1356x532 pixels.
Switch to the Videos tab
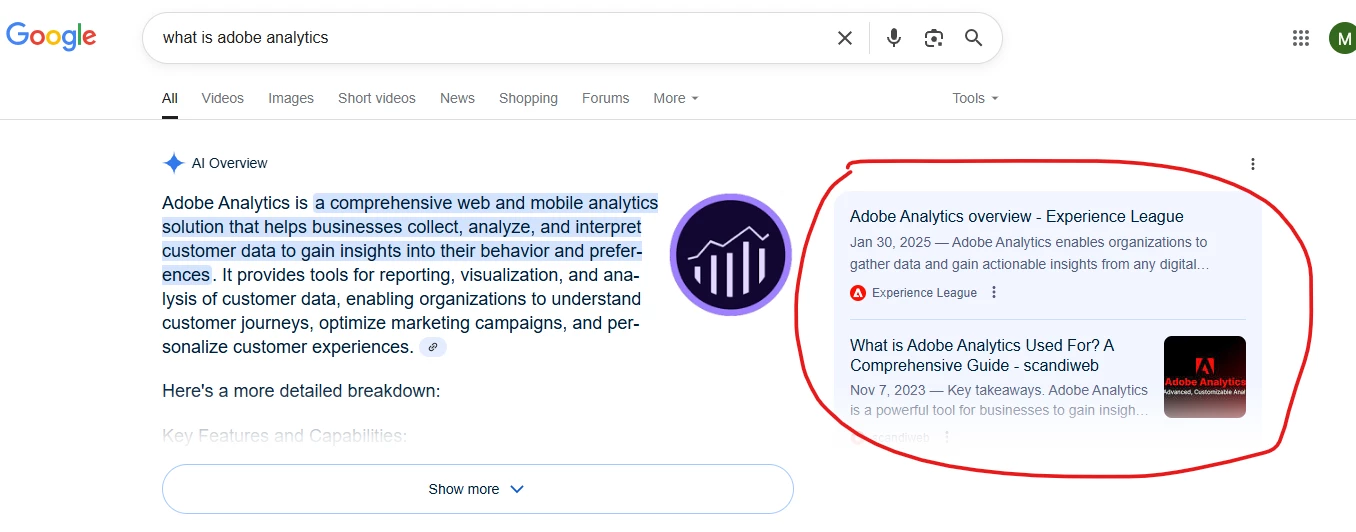click(x=223, y=98)
